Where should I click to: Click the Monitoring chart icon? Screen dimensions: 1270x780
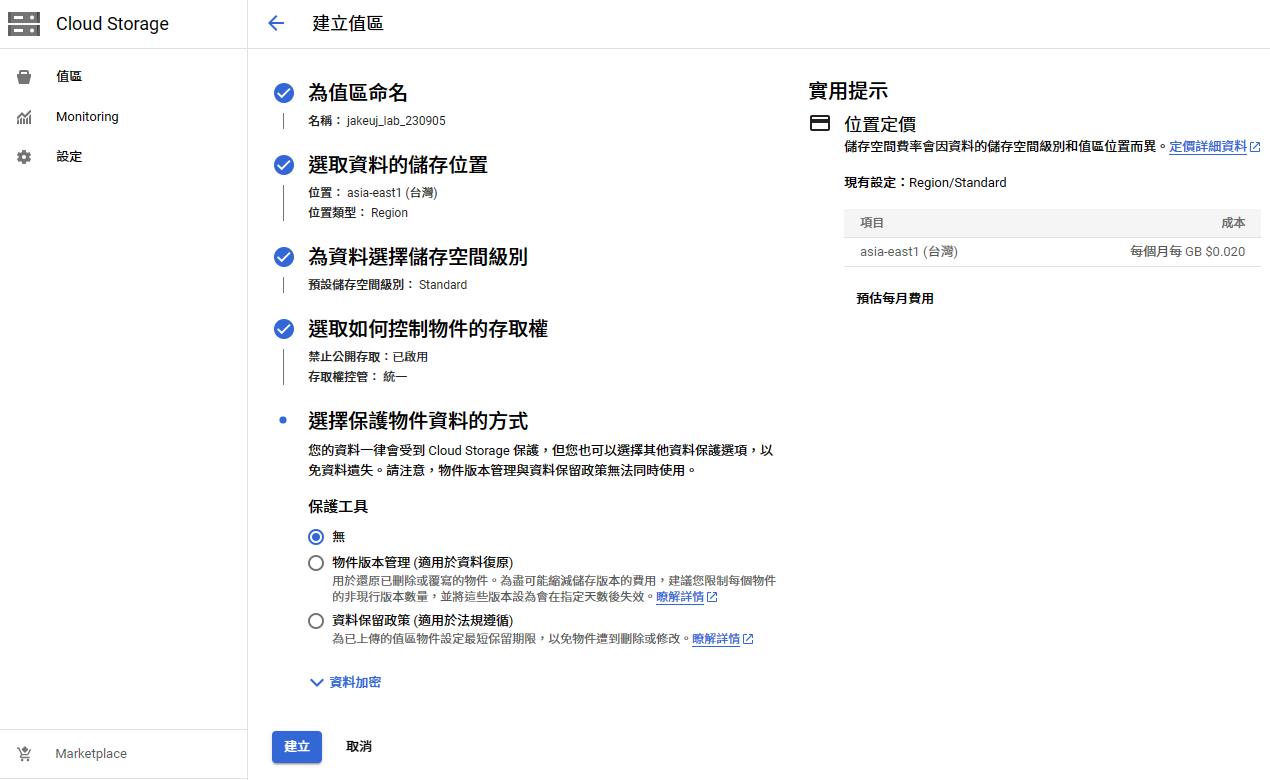[x=24, y=117]
